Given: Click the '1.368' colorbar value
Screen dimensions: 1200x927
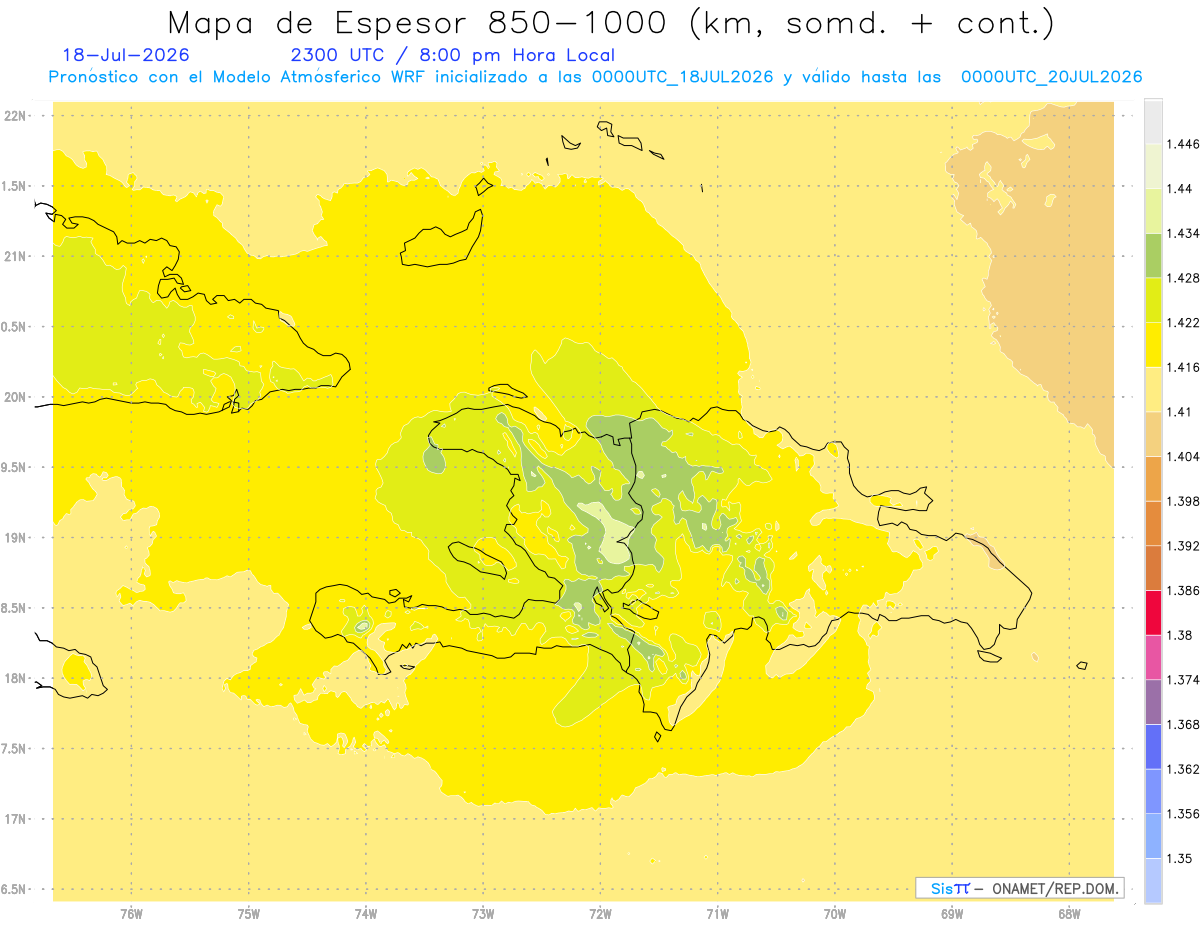Looking at the screenshot, I should click(1183, 724).
